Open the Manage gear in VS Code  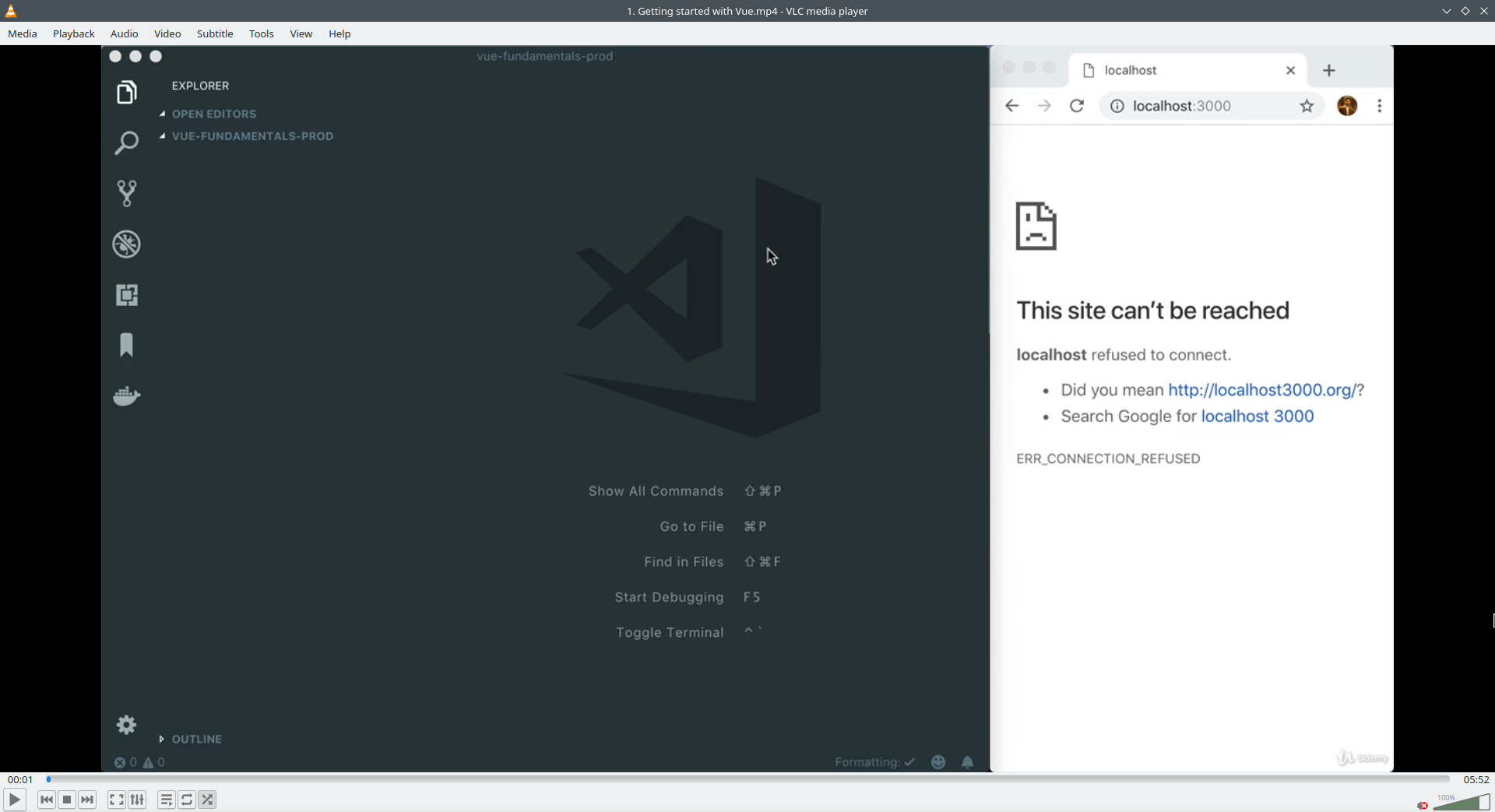click(x=126, y=726)
